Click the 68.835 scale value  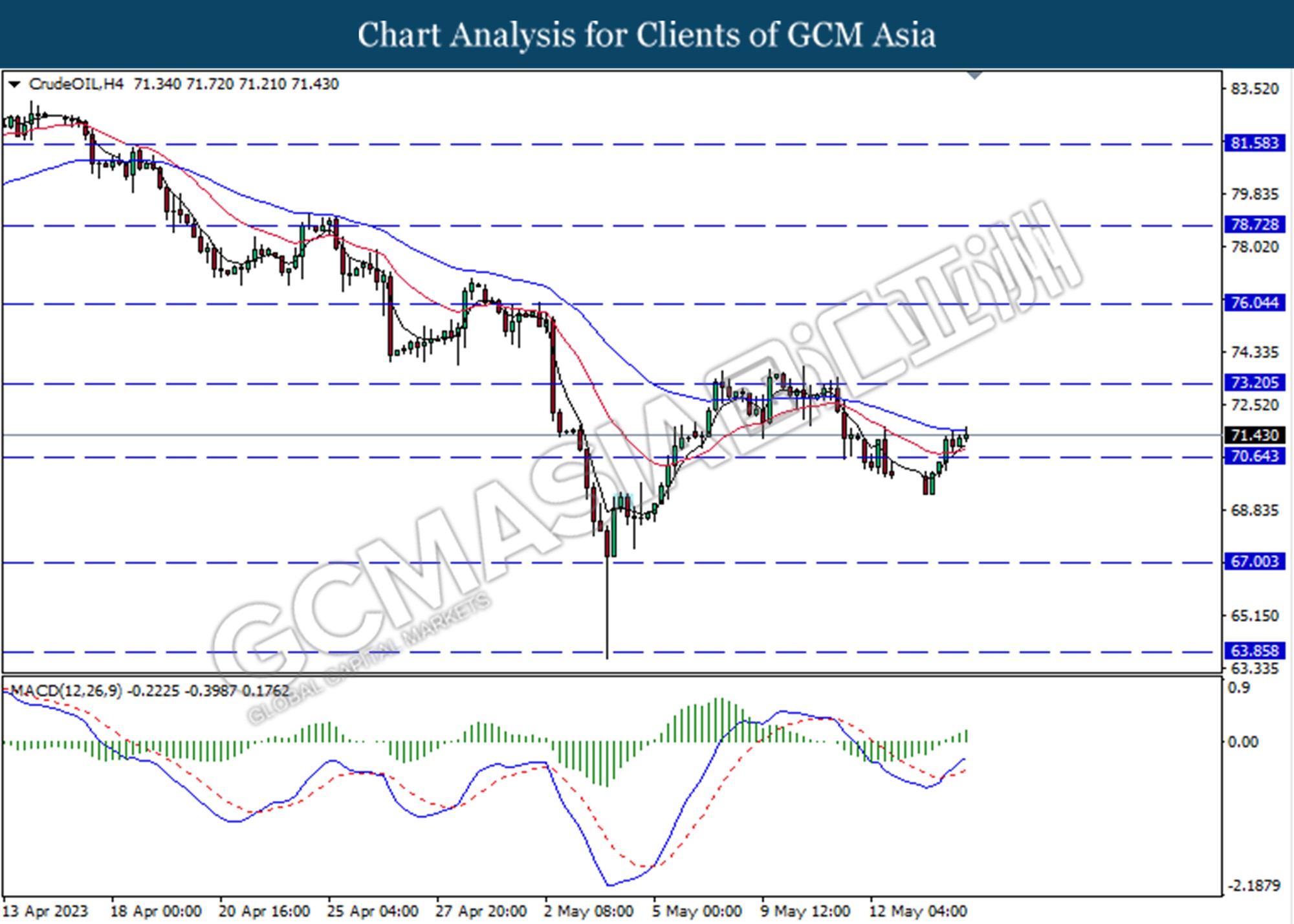point(1255,511)
